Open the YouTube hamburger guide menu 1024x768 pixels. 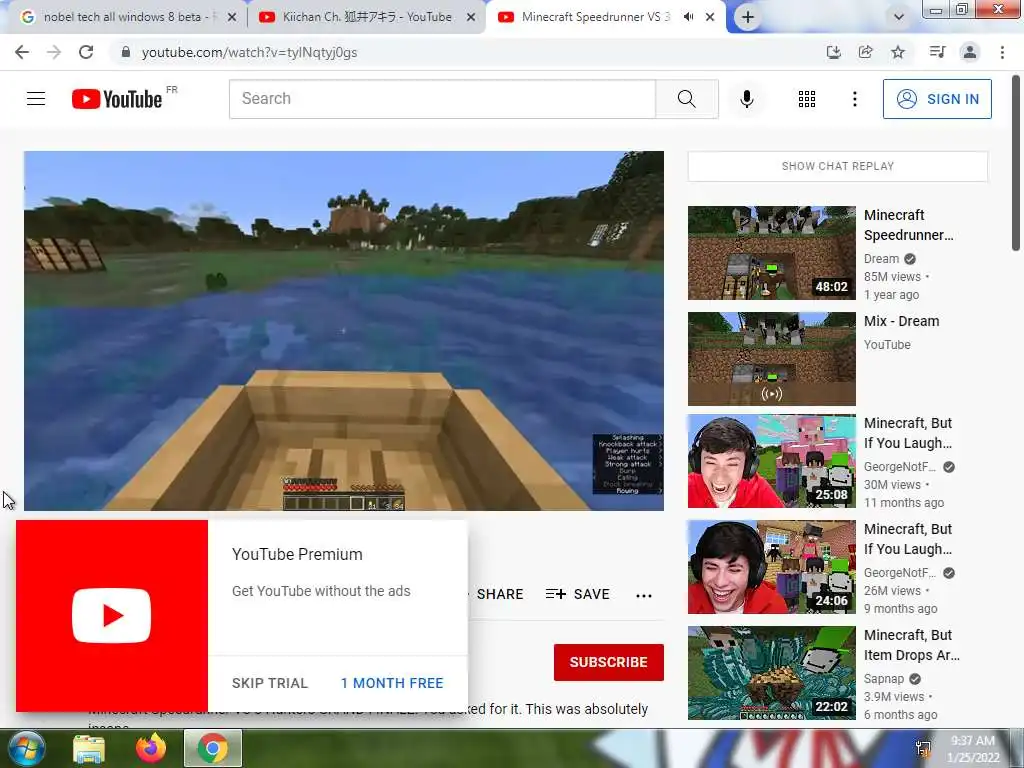click(36, 99)
